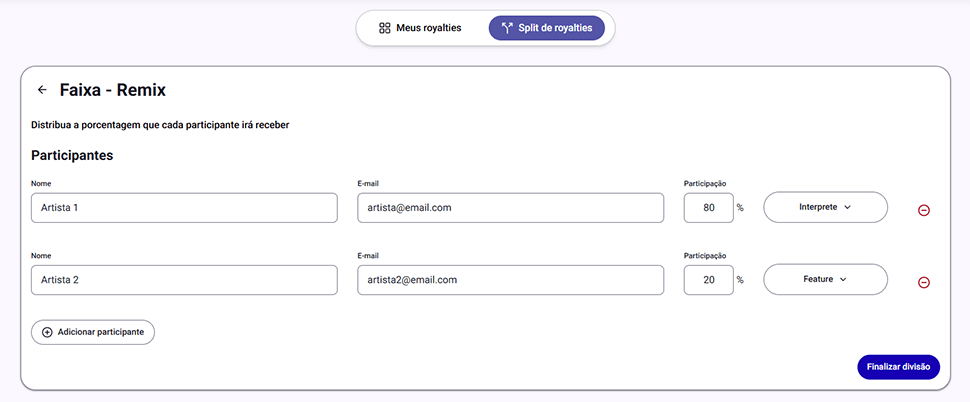Viewport: 970px width, 402px height.
Task: Select the Participação field showing 80
Action: click(x=709, y=208)
